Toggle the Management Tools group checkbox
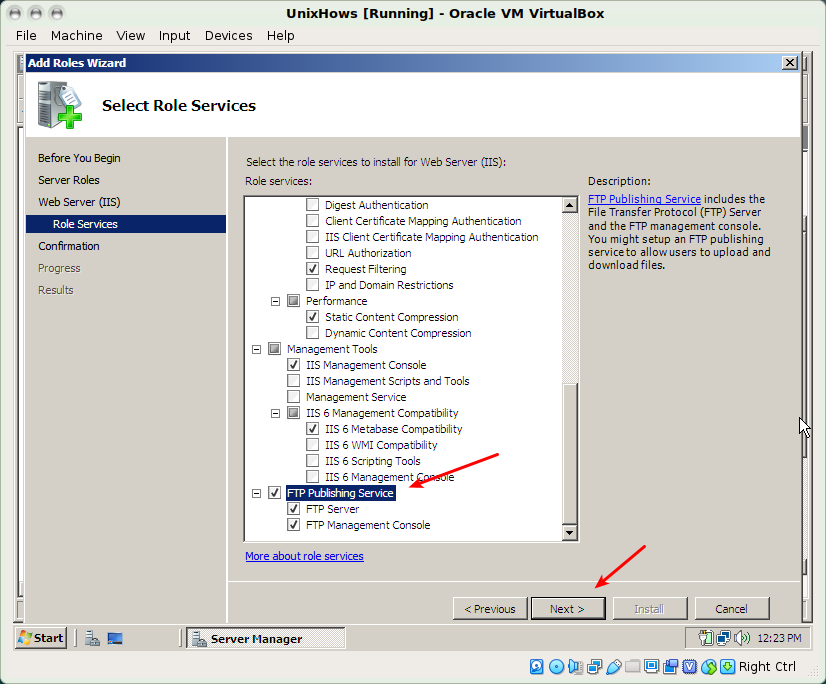This screenshot has width=826, height=684. 274,349
